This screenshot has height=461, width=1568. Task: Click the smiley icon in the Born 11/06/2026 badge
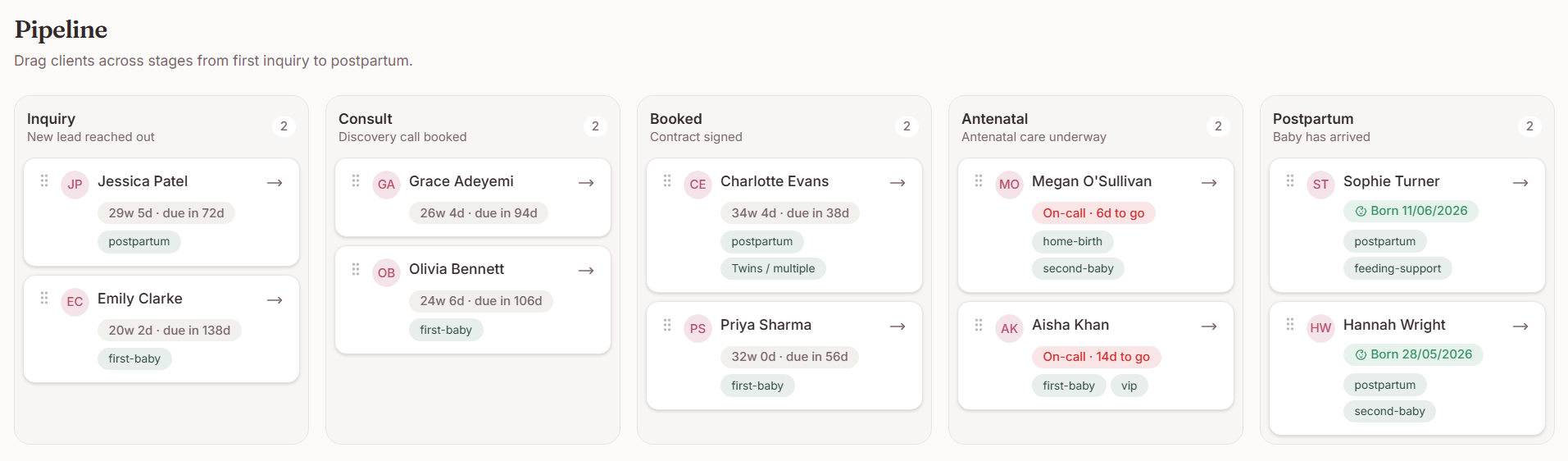click(1361, 212)
